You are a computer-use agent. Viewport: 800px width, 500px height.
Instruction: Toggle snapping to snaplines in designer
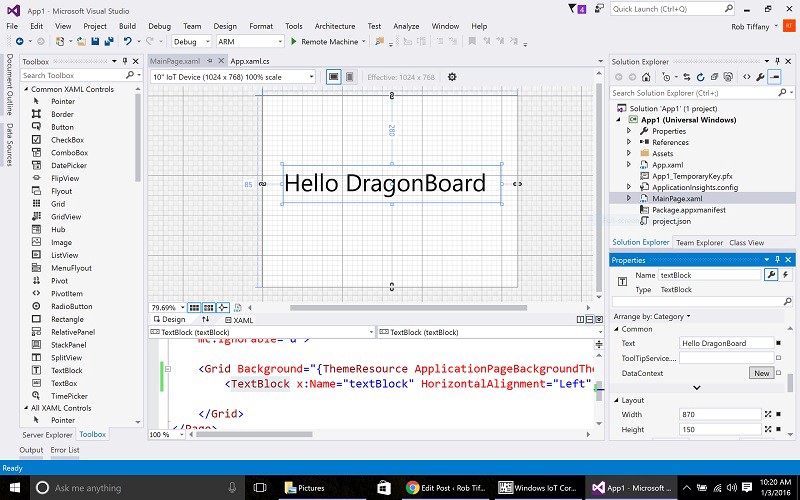point(223,307)
